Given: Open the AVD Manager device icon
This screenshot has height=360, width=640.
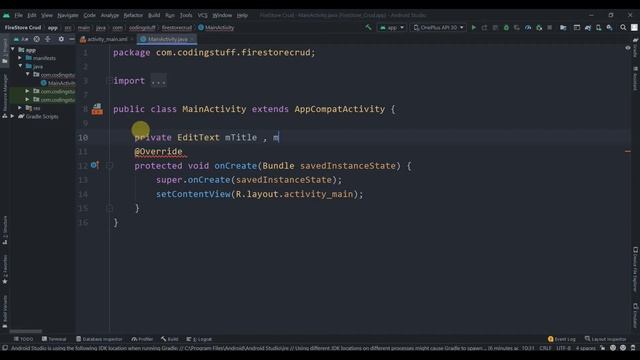Looking at the screenshot, I should coord(598,27).
